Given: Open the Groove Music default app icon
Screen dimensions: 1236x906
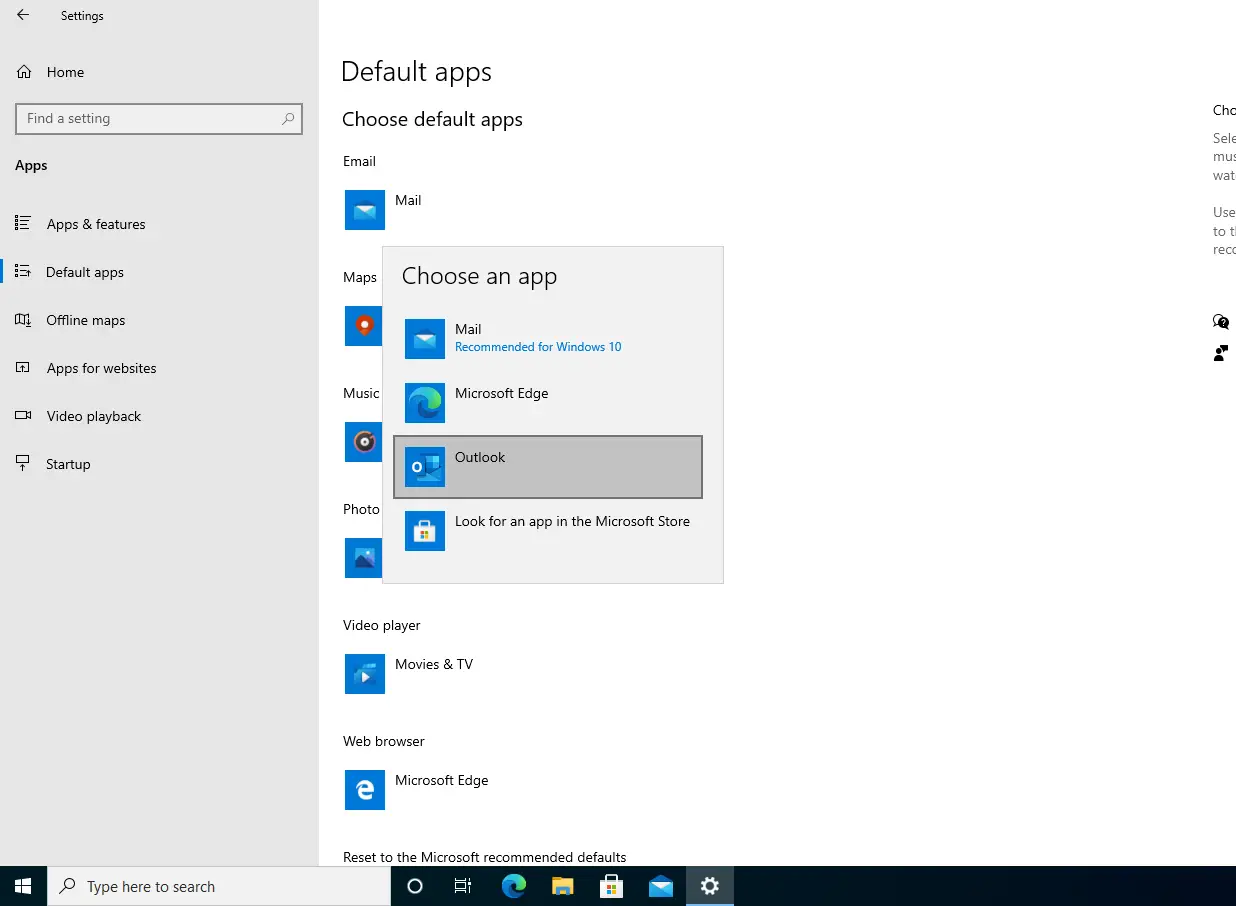Looking at the screenshot, I should pos(363,442).
